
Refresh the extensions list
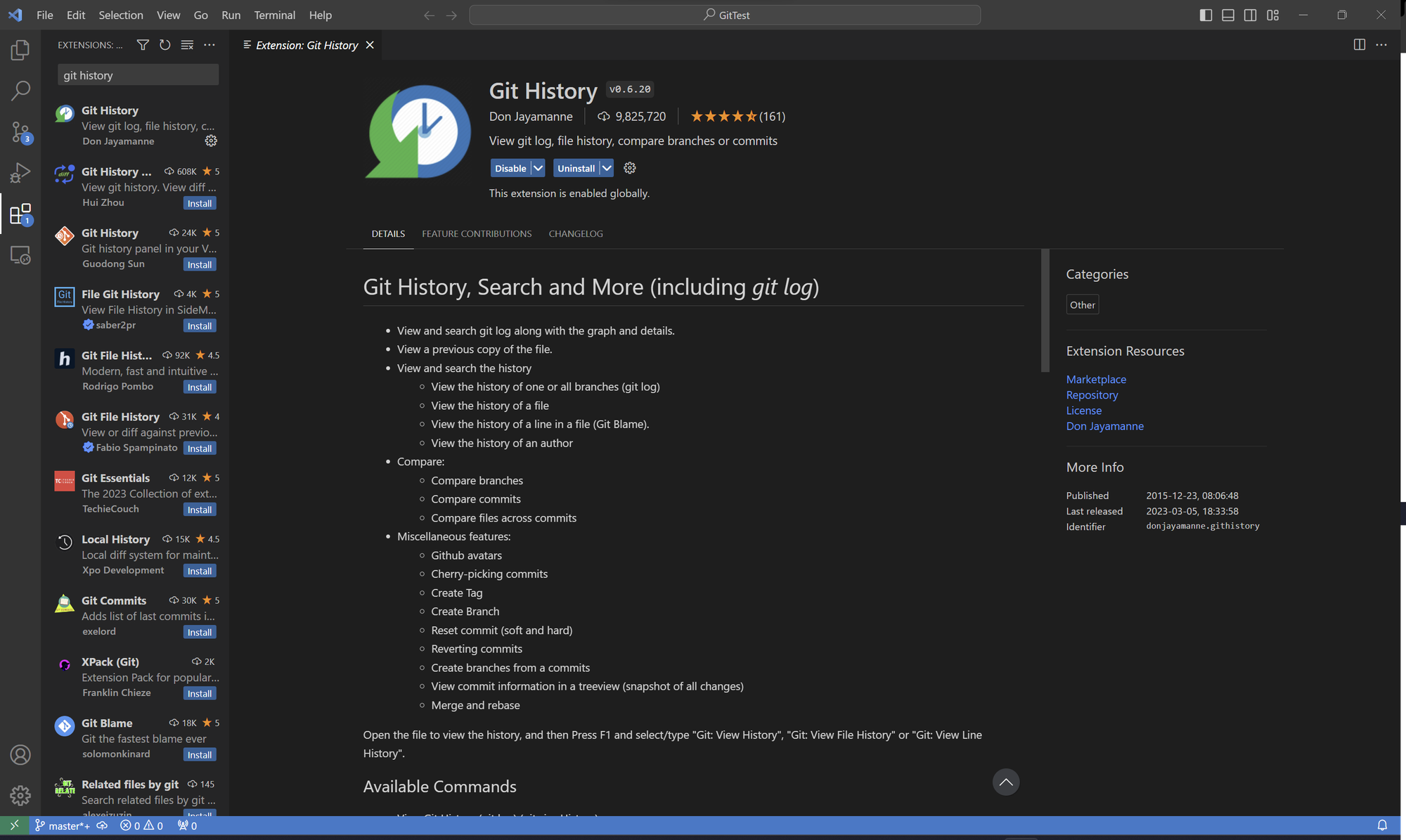[165, 45]
